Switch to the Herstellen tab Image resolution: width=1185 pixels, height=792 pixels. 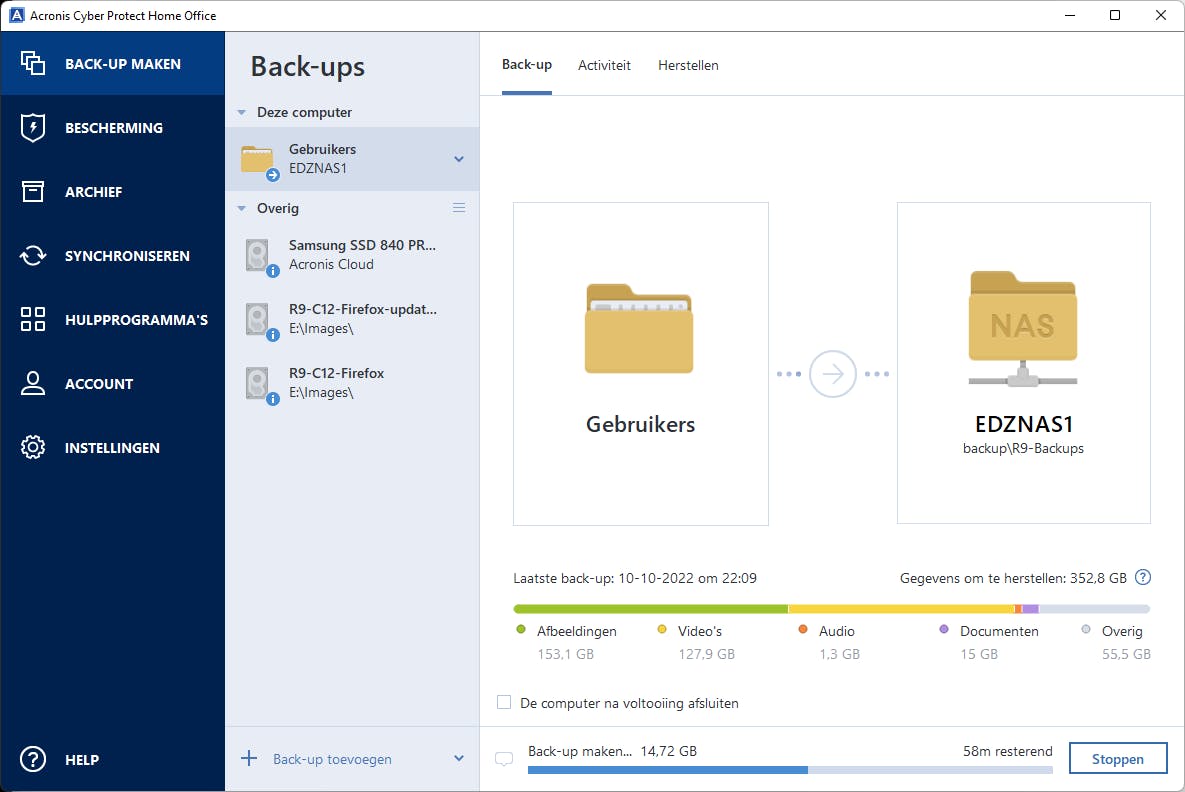click(x=688, y=66)
